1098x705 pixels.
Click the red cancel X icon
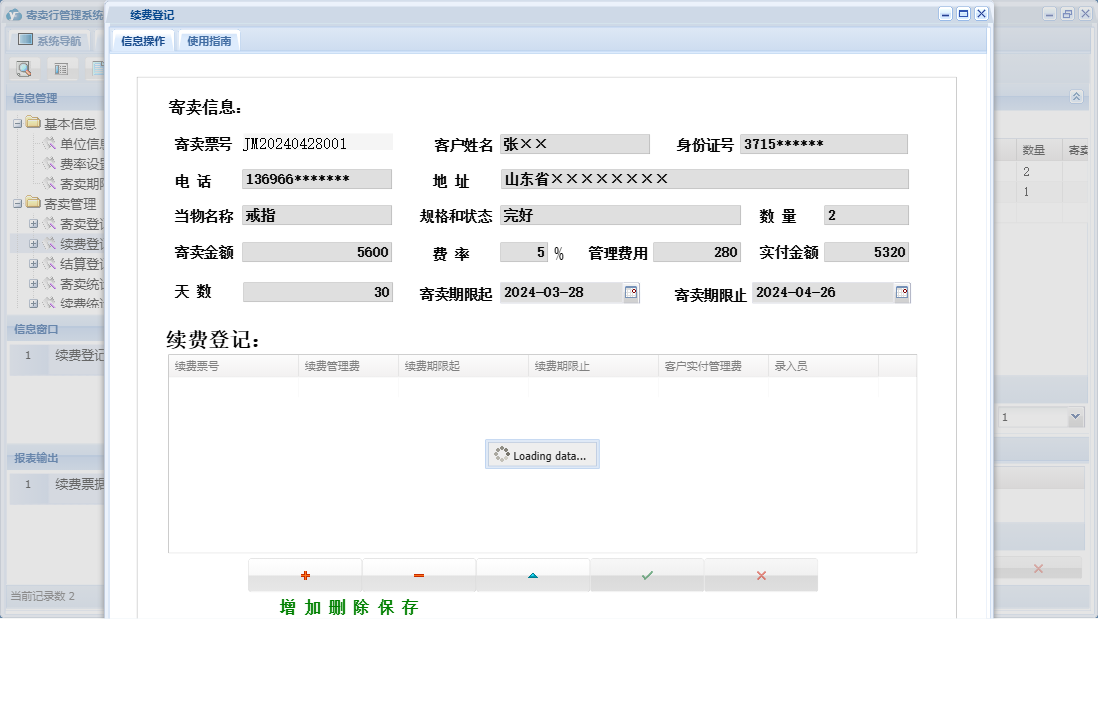[761, 574]
